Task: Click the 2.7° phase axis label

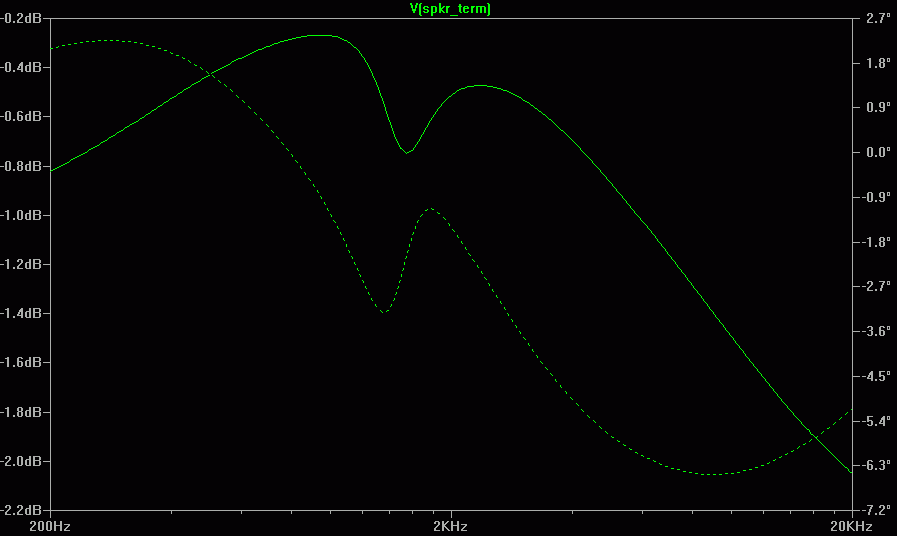Action: [878, 18]
